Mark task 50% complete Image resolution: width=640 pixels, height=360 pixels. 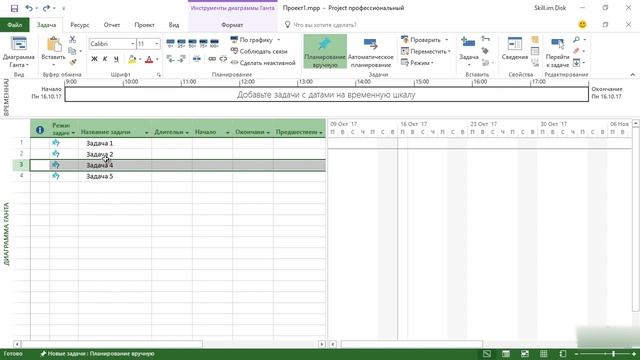pos(192,43)
